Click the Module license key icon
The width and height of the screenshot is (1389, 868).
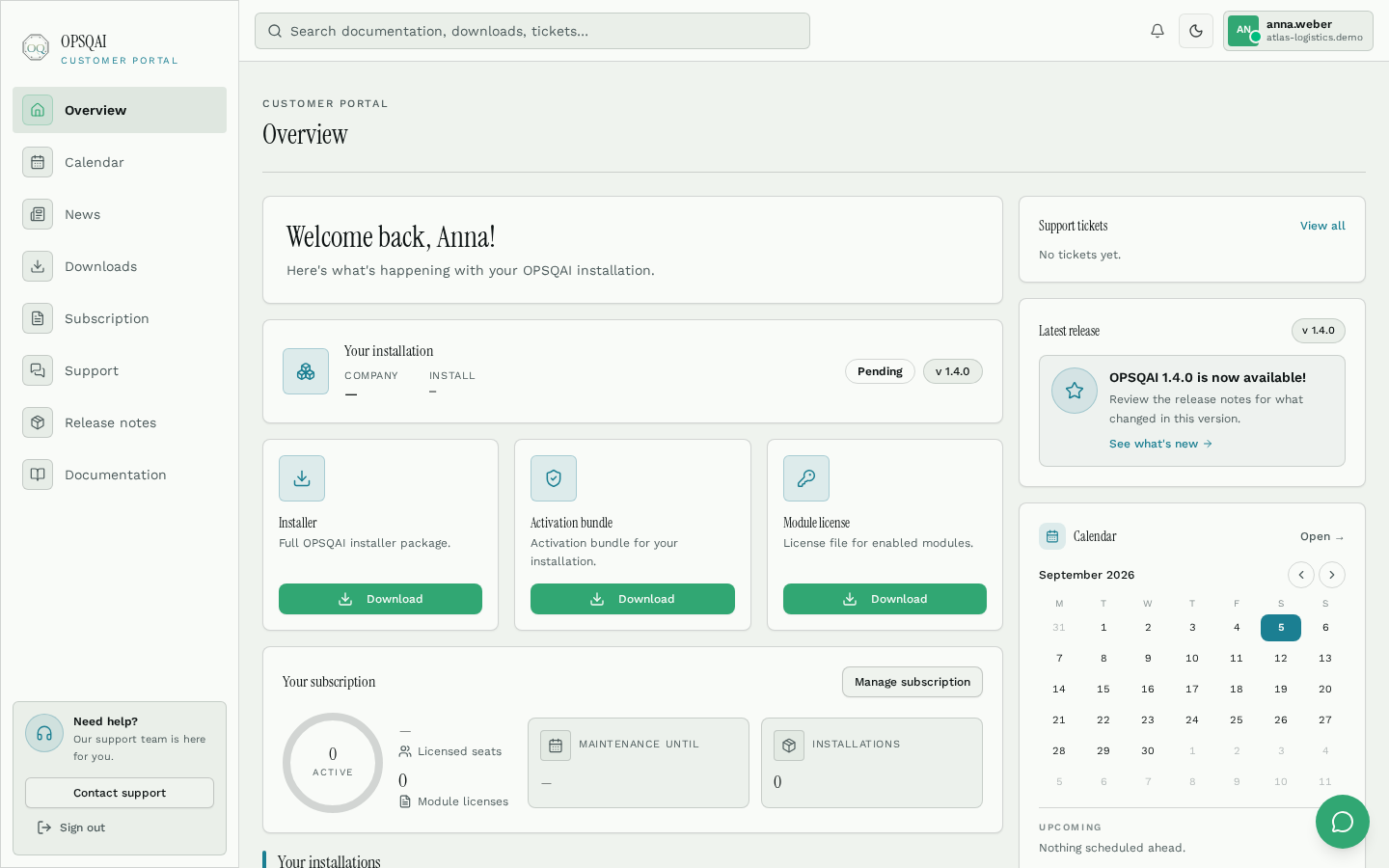tap(806, 478)
